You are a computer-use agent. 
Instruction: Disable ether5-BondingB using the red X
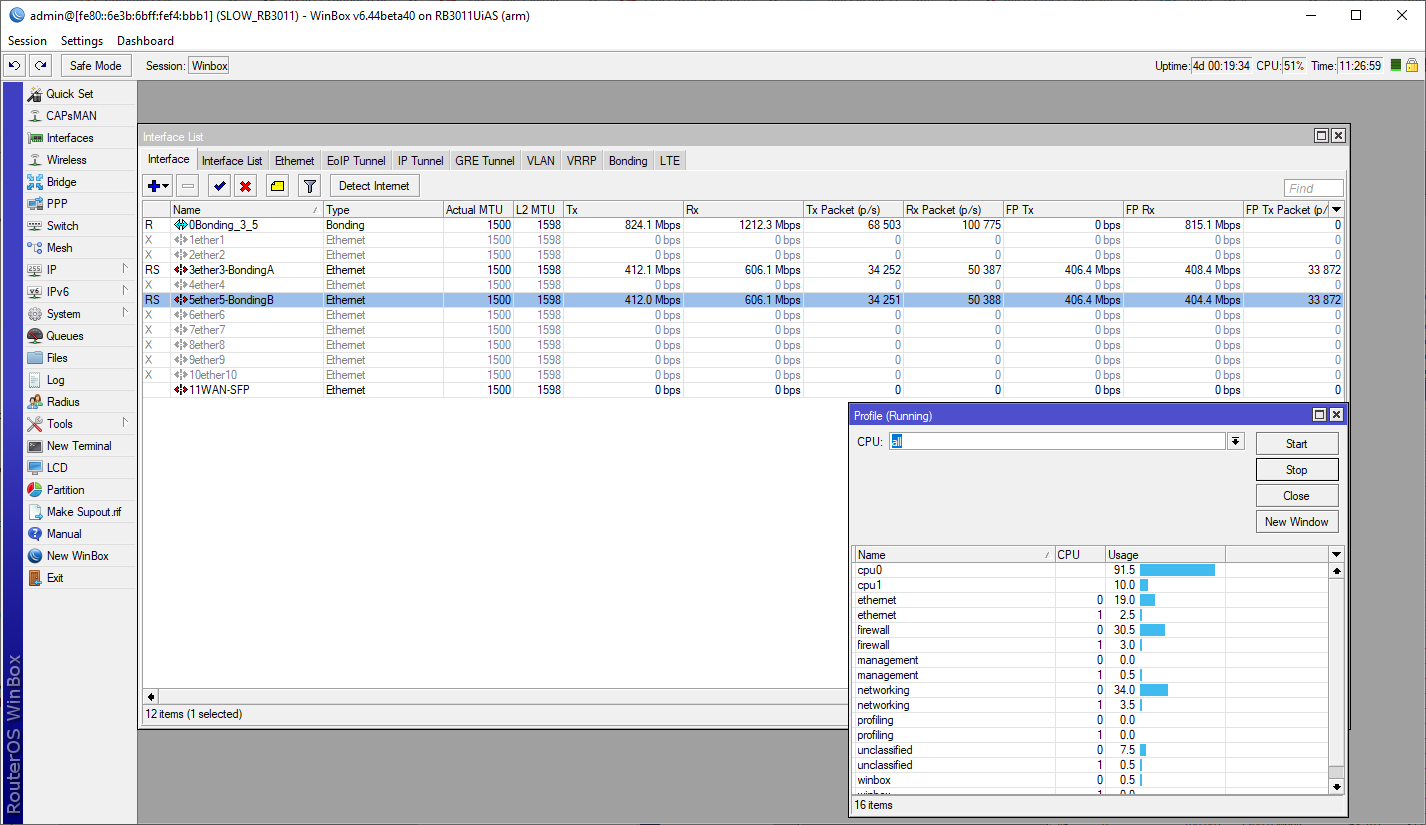245,185
